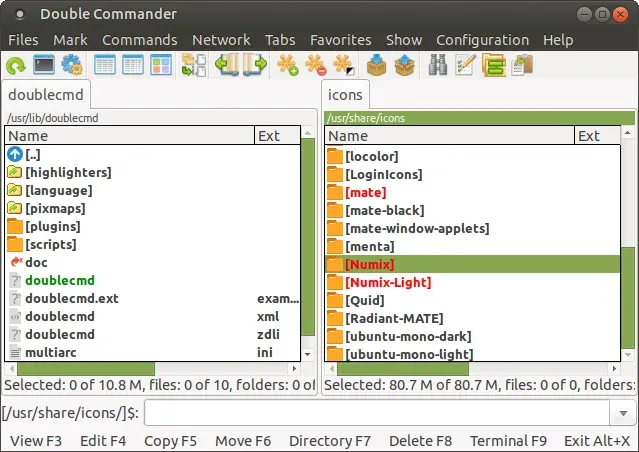Viewport: 639px width, 452px height.
Task: Toggle the Flat view toolbar icon
Action: coord(194,65)
